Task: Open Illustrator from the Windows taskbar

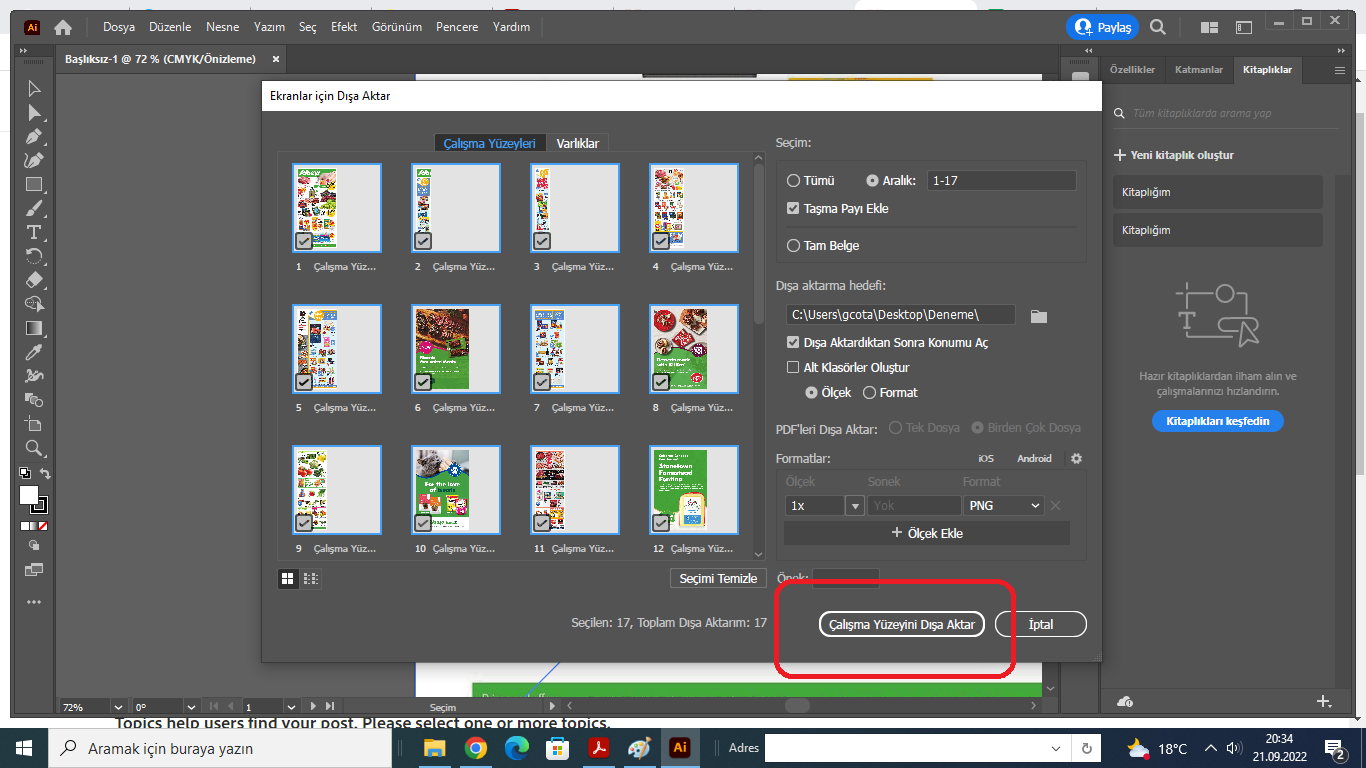Action: pyautogui.click(x=681, y=747)
